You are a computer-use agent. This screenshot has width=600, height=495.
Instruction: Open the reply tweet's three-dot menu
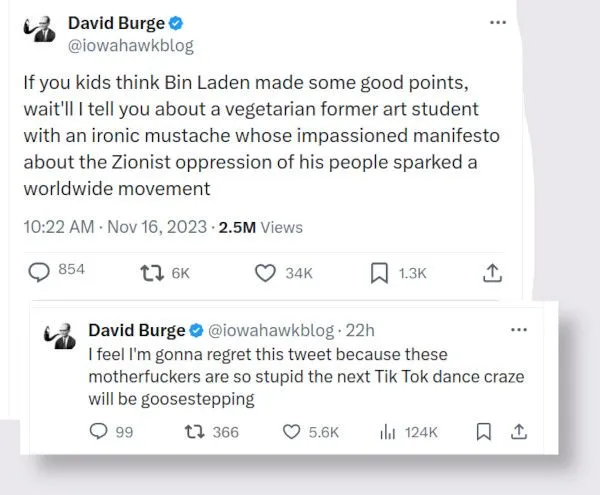click(x=518, y=330)
